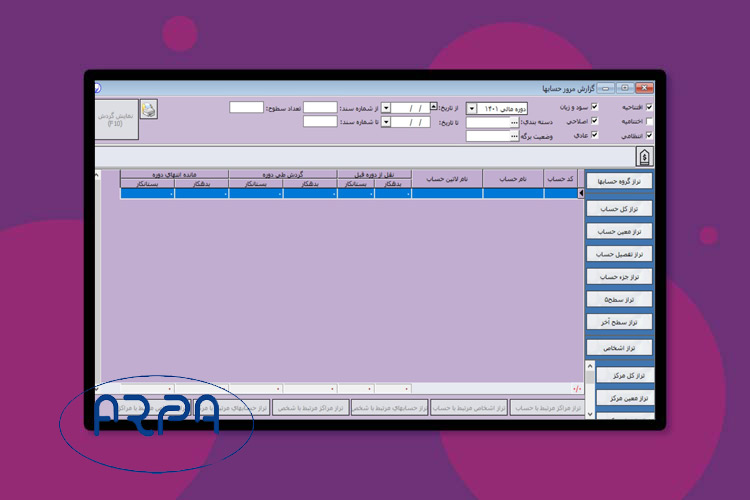Viewport: 750px width, 500px height.
Task: Click the printer icon in the toolbar
Action: (149, 110)
